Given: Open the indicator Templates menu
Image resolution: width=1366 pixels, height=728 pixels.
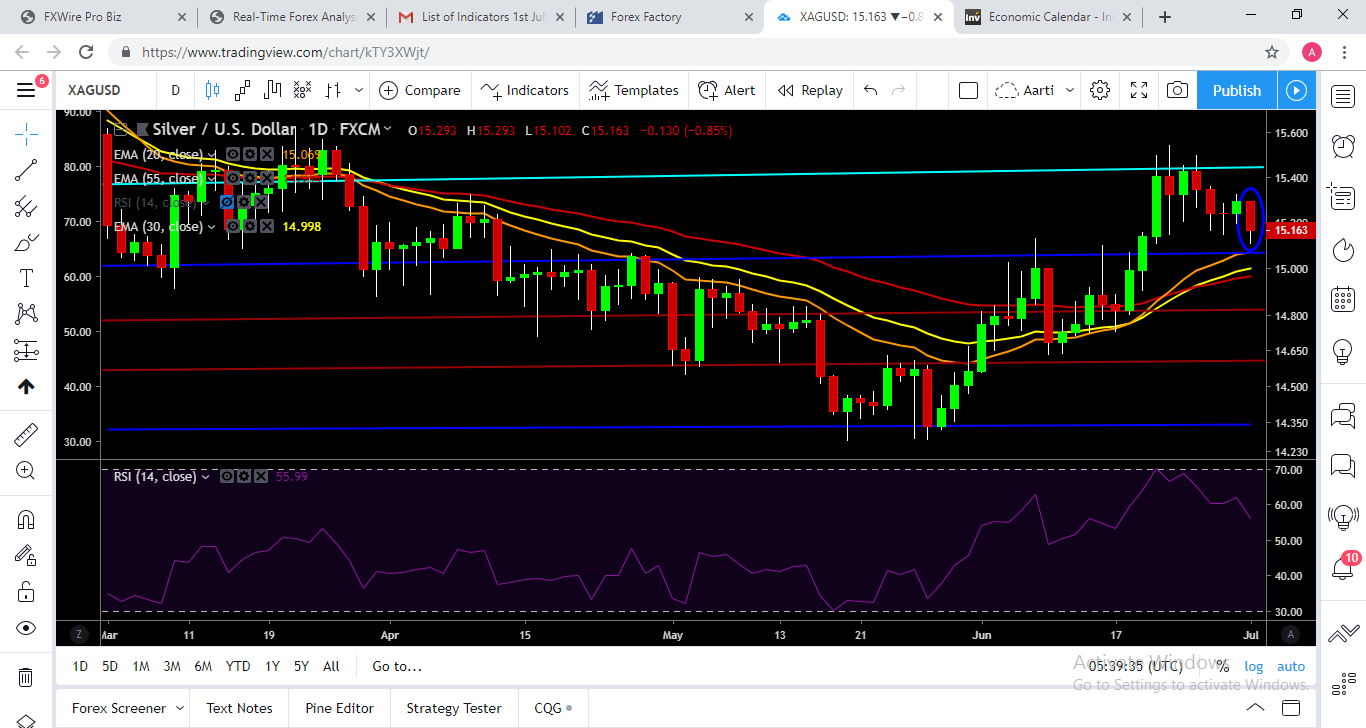Looking at the screenshot, I should click(634, 90).
